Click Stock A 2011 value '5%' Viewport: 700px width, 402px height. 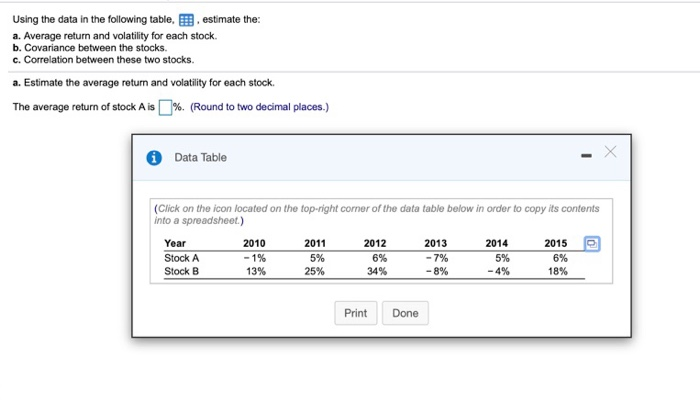pyautogui.click(x=317, y=258)
